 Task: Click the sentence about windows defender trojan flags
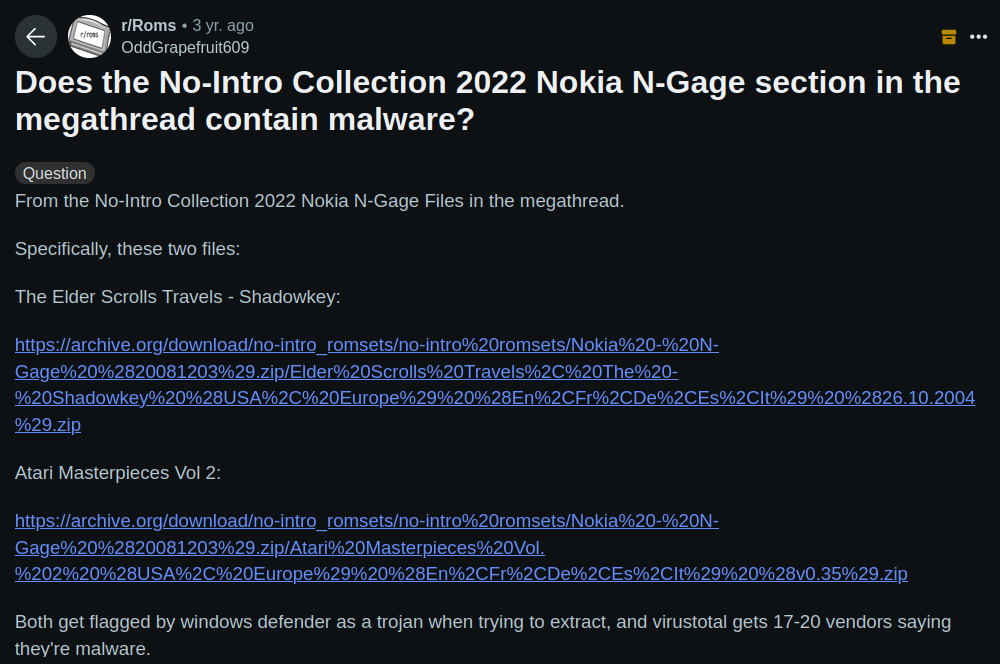483,635
